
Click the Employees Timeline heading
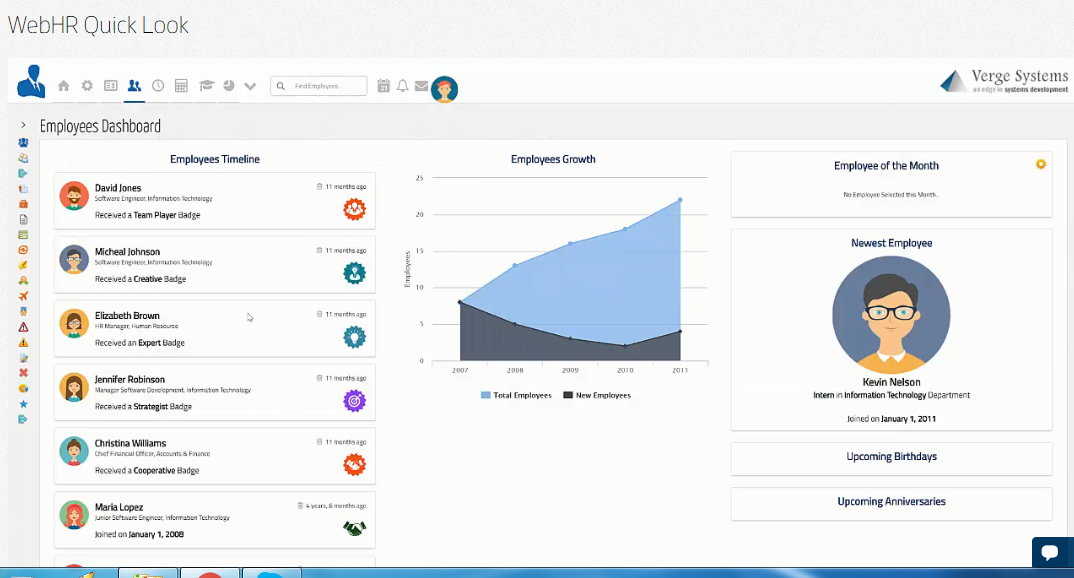click(214, 159)
